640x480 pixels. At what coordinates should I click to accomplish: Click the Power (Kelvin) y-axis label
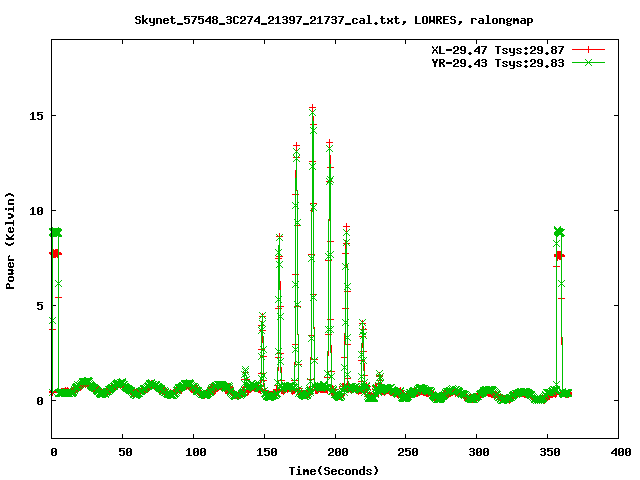(10, 241)
